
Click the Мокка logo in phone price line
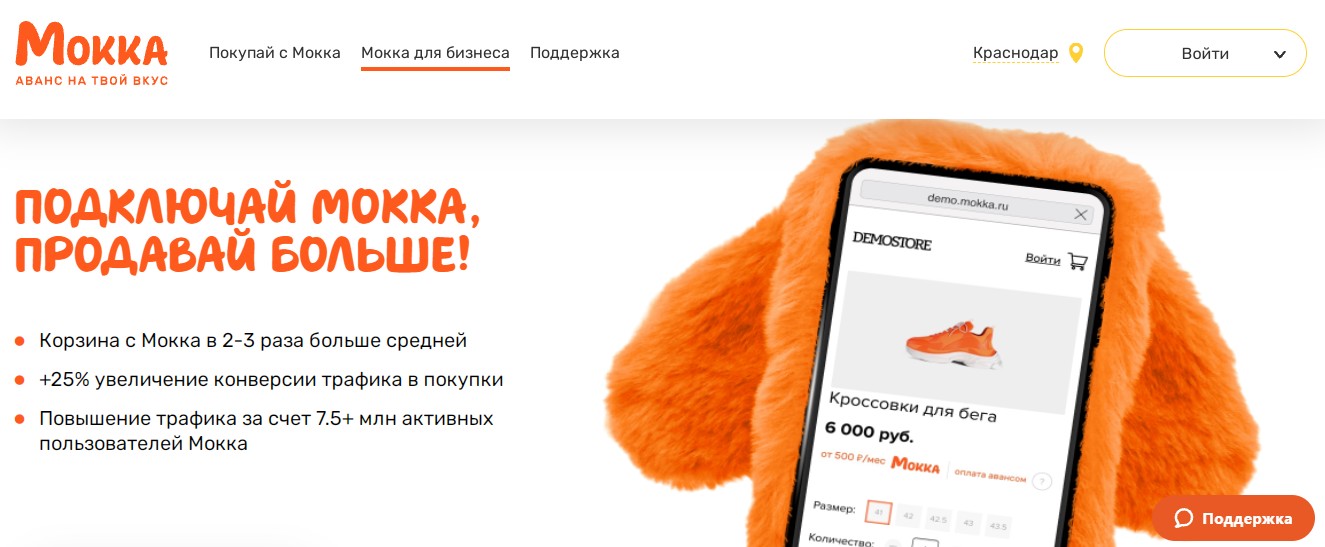(x=915, y=465)
